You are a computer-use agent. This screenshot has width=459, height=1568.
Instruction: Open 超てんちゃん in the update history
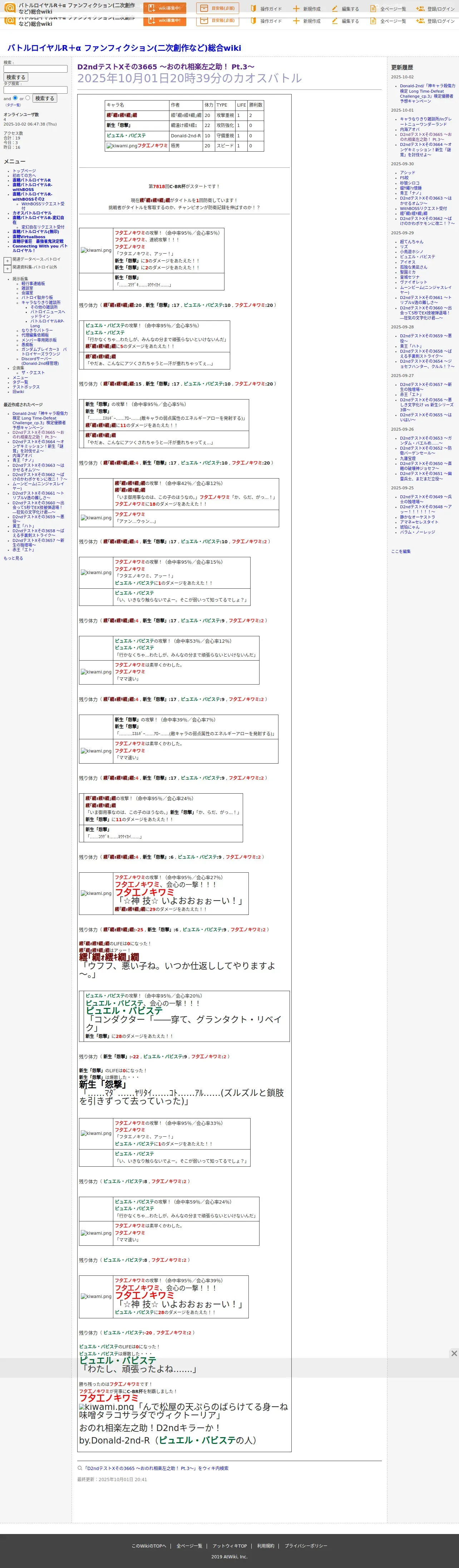click(x=411, y=242)
